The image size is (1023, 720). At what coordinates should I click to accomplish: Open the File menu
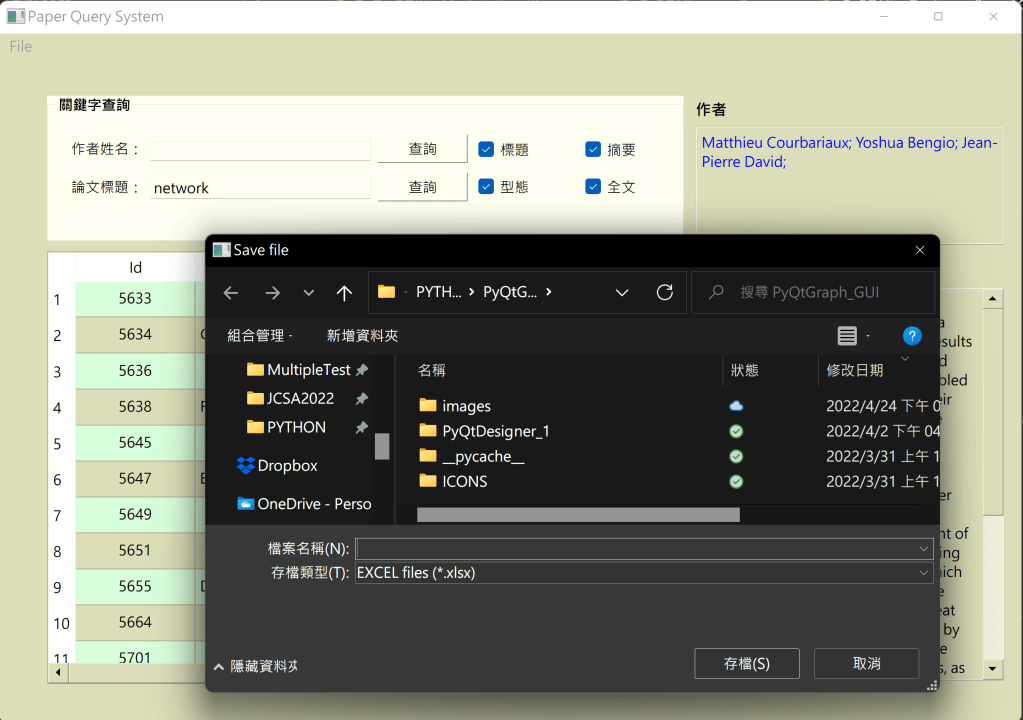[x=21, y=46]
